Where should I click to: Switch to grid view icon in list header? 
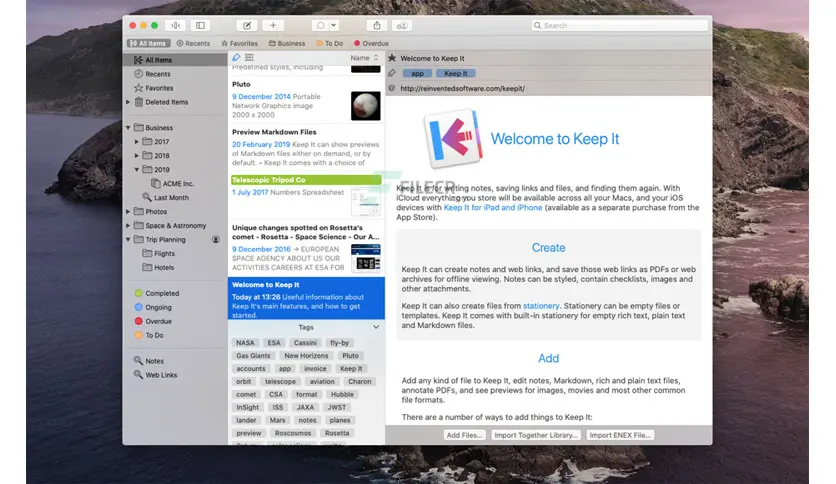[249, 58]
